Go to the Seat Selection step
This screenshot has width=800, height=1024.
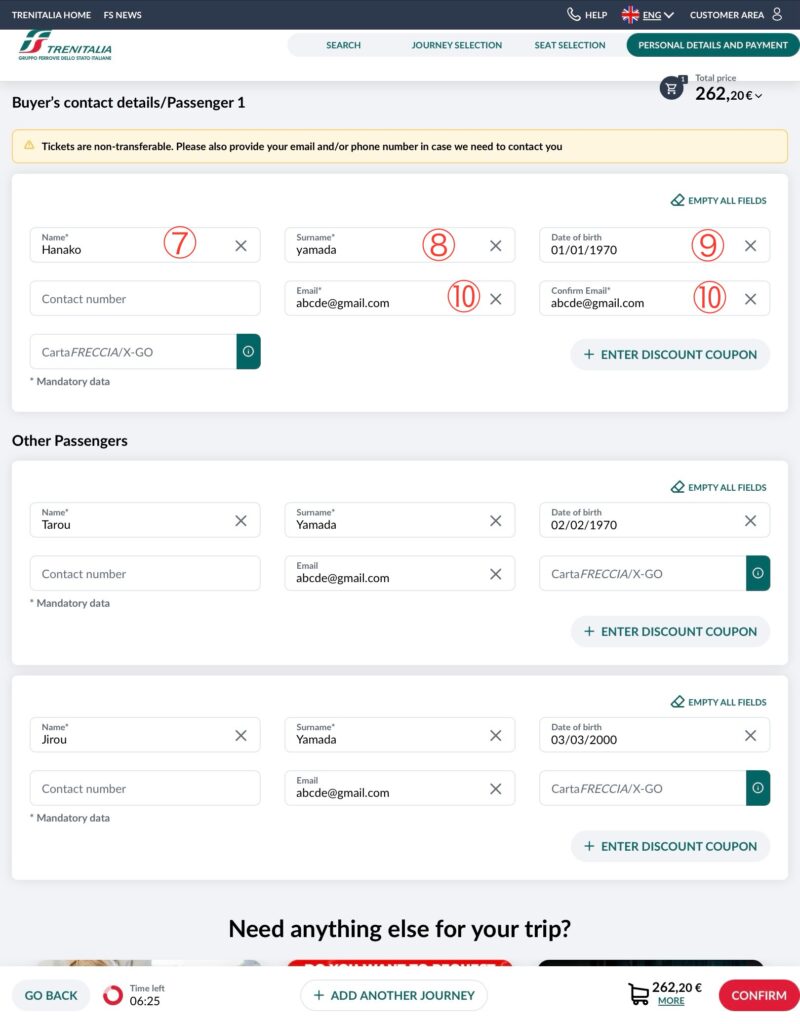[x=570, y=45]
